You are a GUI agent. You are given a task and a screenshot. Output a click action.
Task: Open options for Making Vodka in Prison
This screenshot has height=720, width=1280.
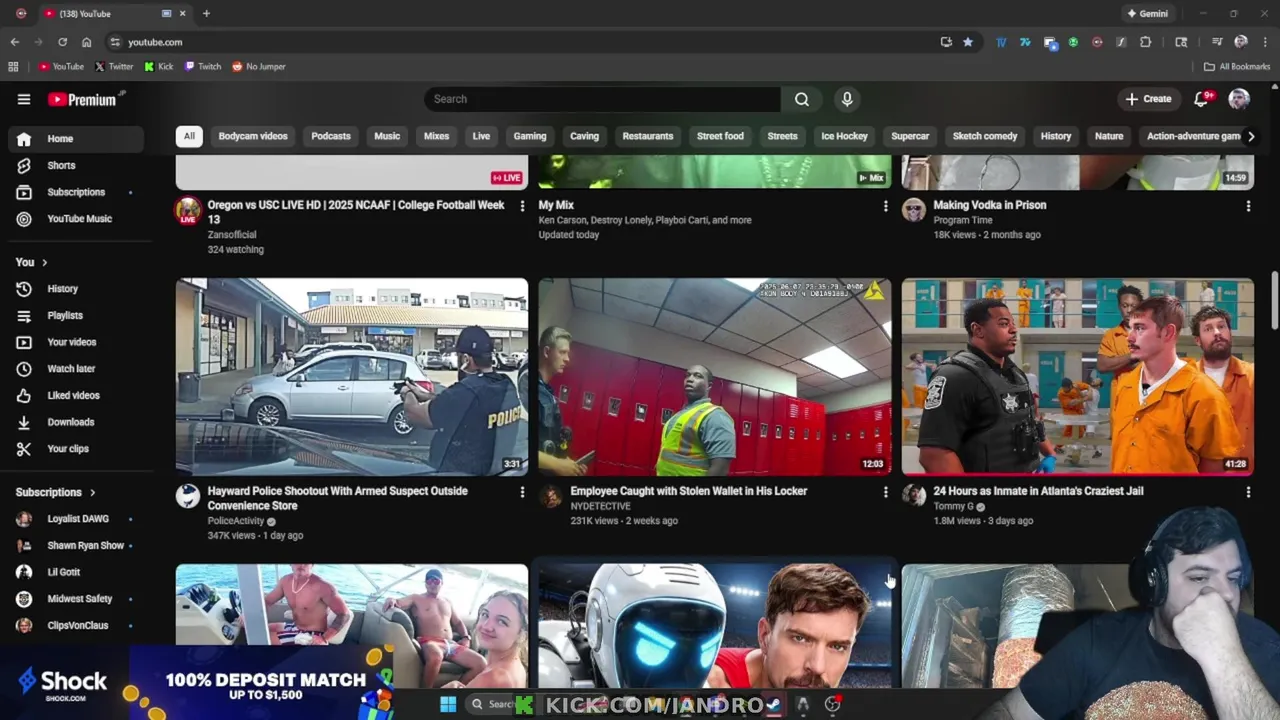tap(1248, 206)
